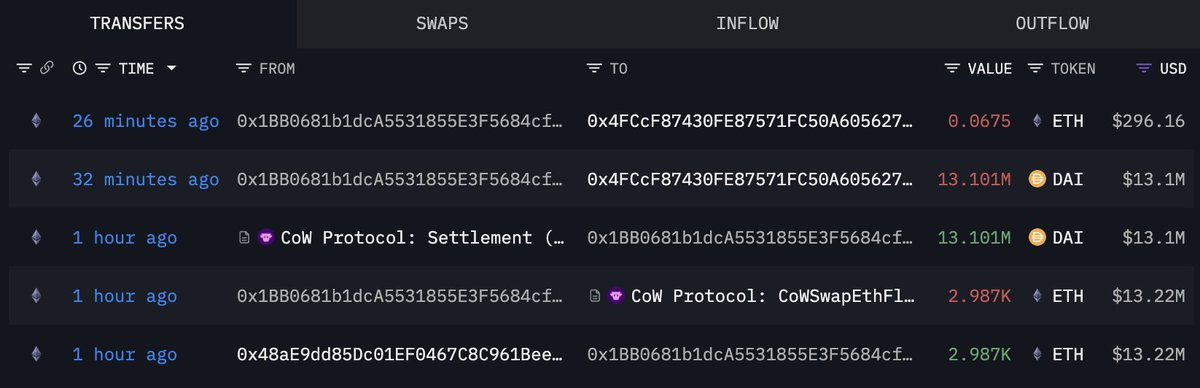
Task: Open the TOKEN column filter icon
Action: point(1035,69)
